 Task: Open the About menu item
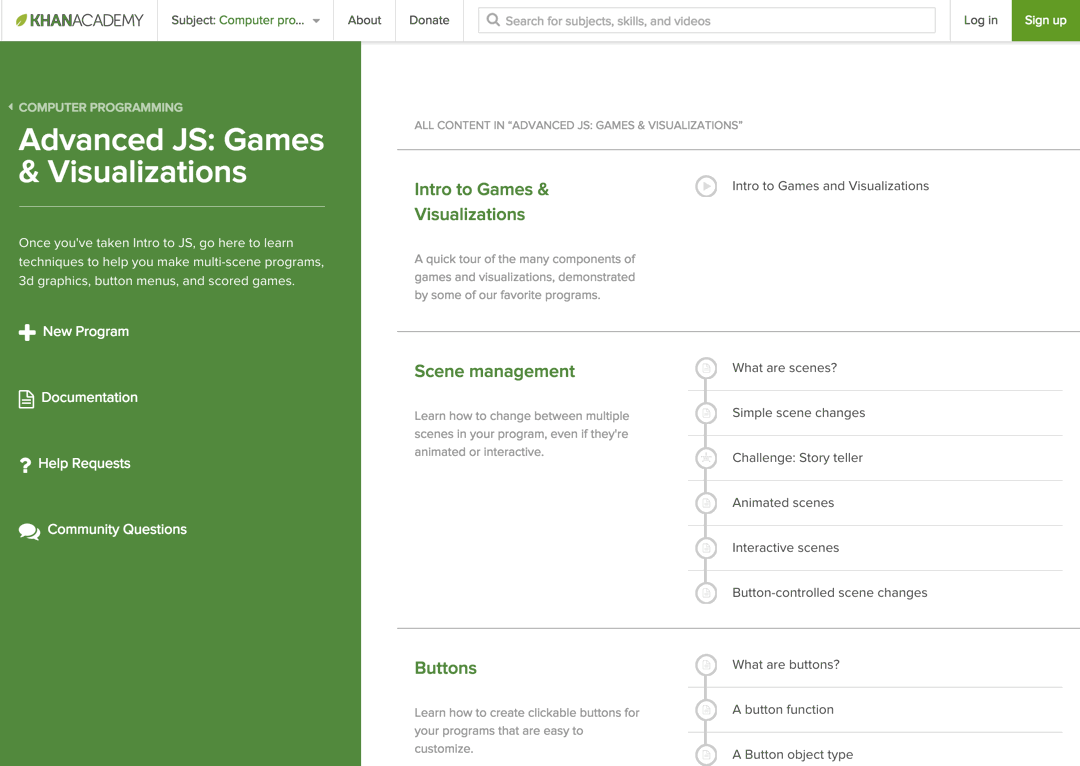pos(364,21)
